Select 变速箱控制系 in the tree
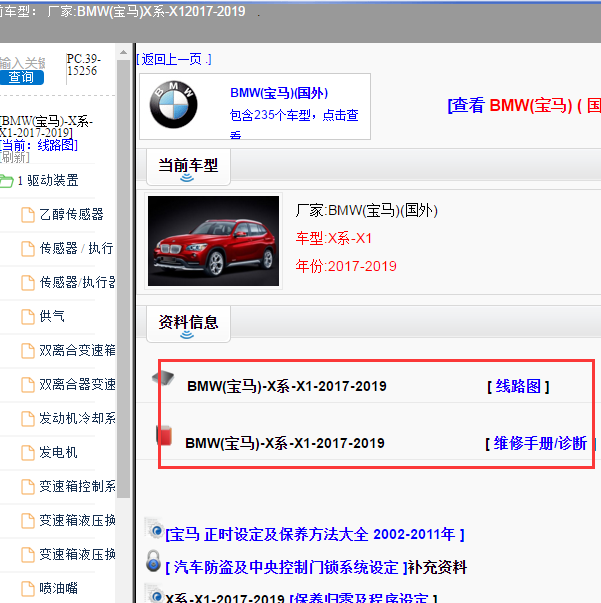The height and width of the screenshot is (603, 601). (77, 486)
